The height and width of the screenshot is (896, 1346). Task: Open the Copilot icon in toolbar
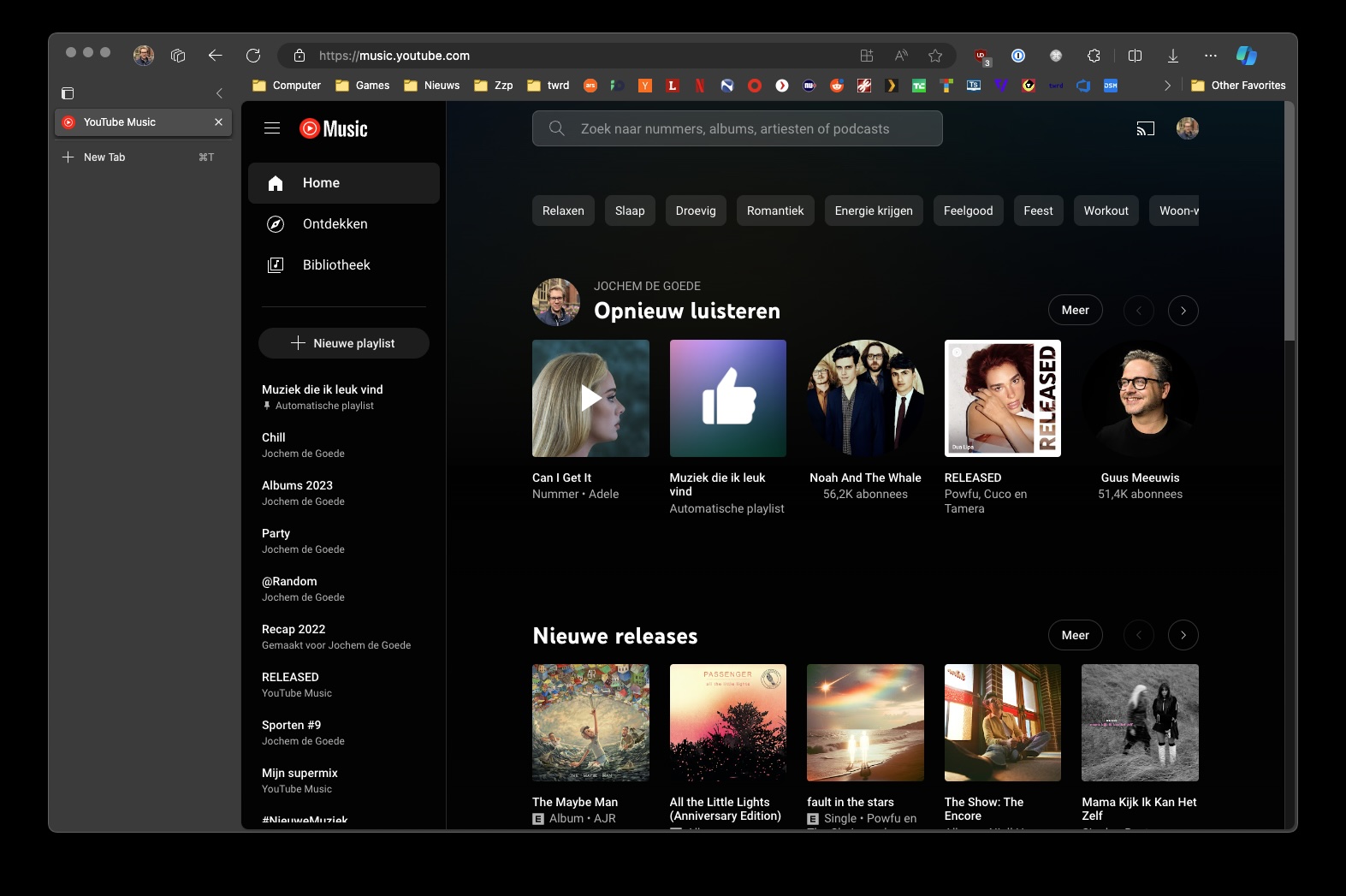pyautogui.click(x=1247, y=56)
